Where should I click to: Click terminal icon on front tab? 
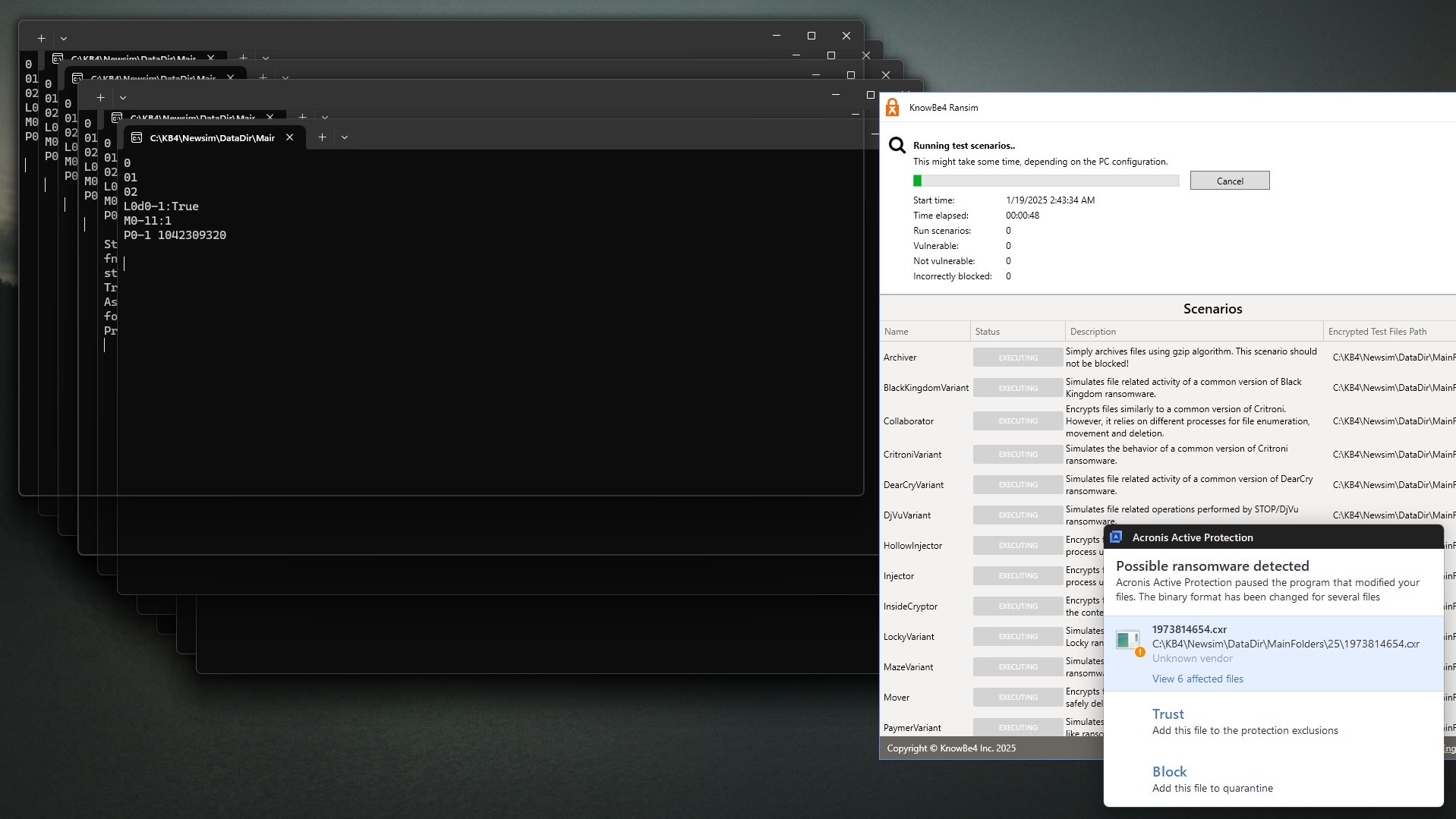point(137,137)
